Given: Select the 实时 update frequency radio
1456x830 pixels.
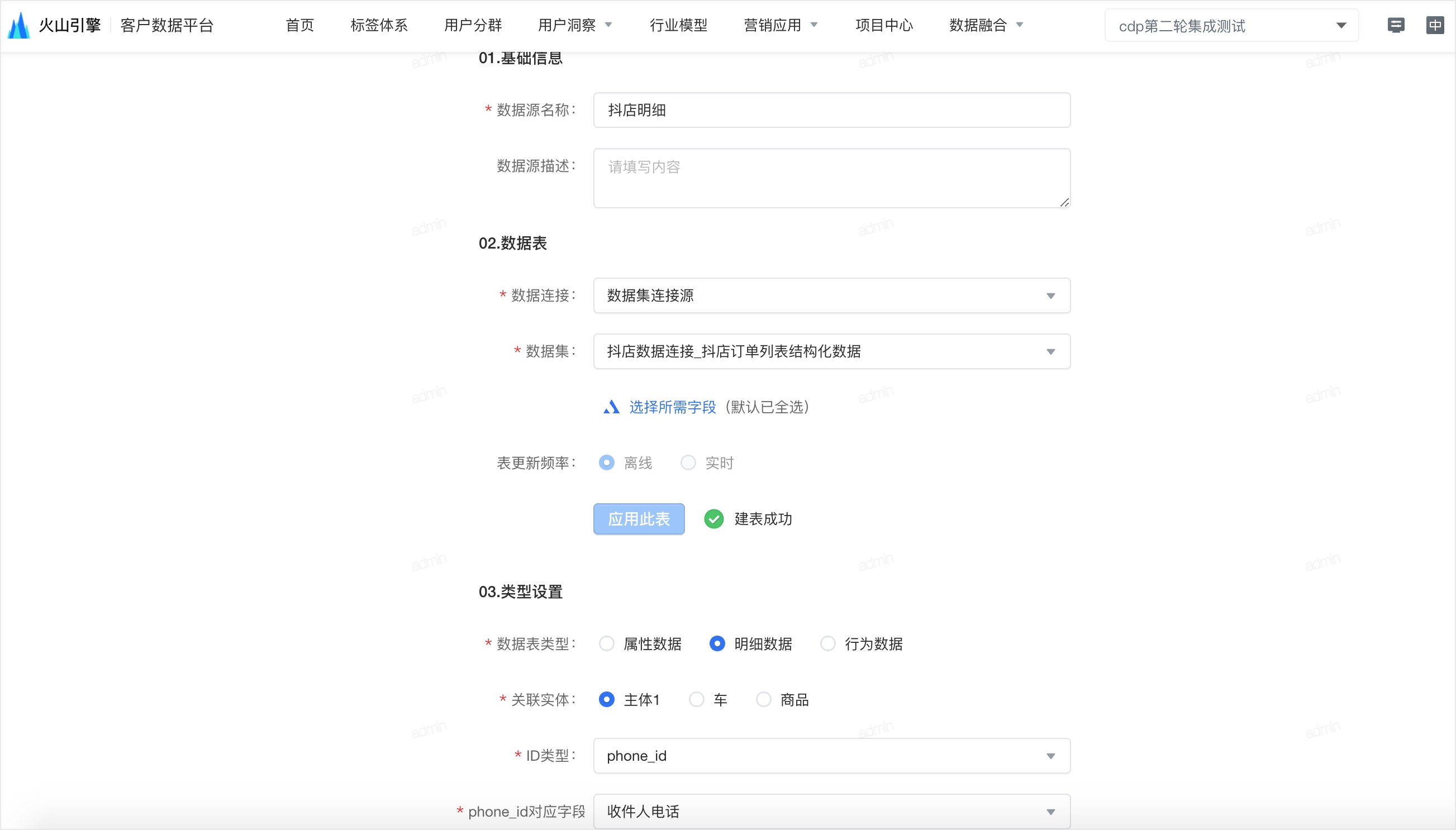Looking at the screenshot, I should [x=688, y=462].
